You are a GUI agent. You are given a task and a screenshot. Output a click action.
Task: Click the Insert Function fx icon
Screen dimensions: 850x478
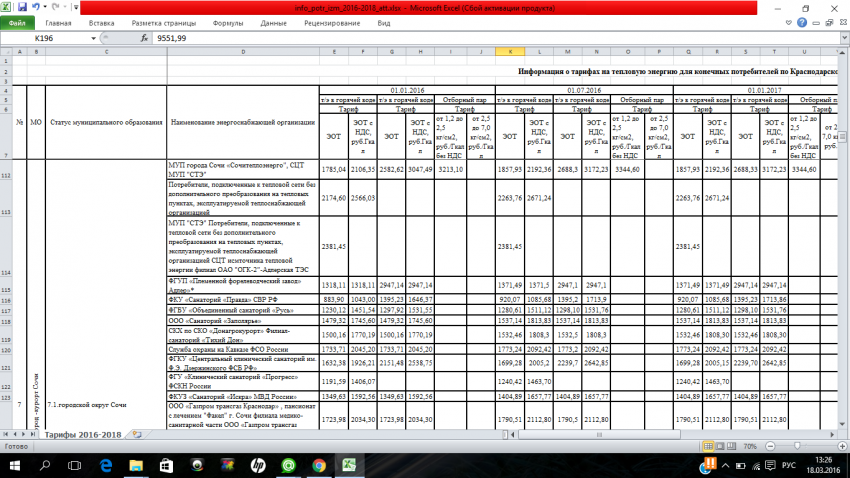145,37
